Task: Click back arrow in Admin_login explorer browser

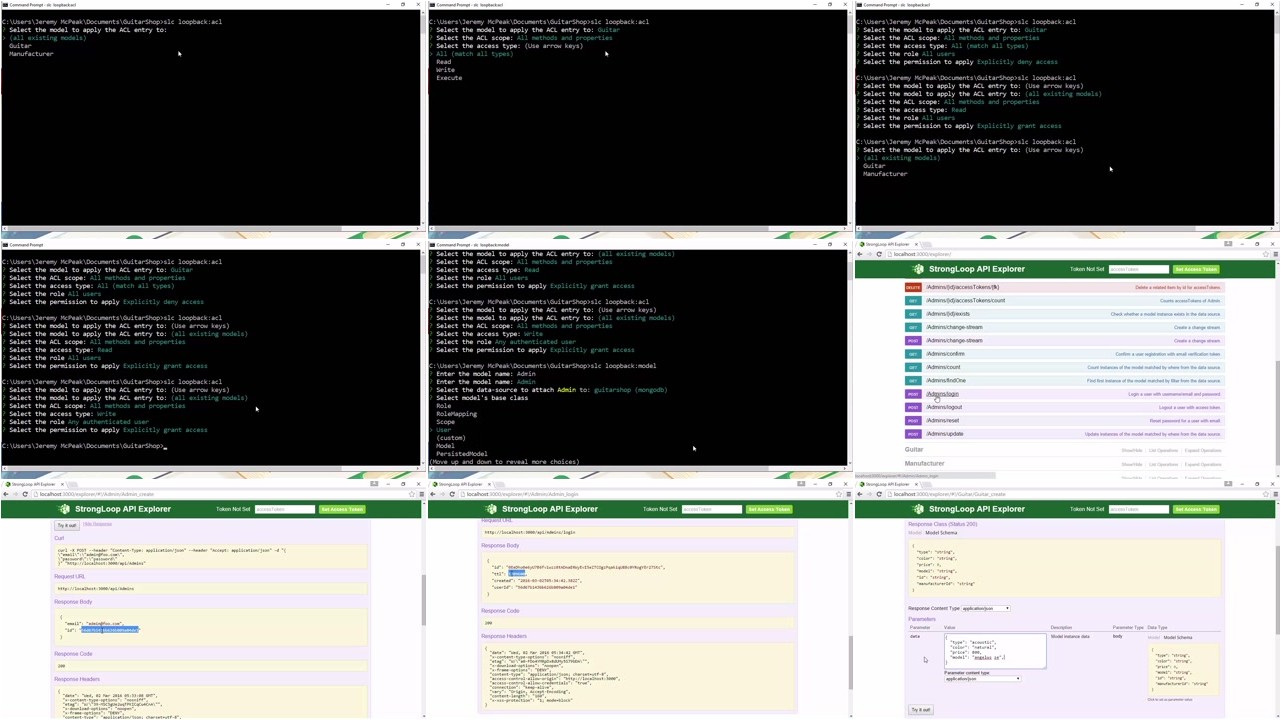Action: 433,494
